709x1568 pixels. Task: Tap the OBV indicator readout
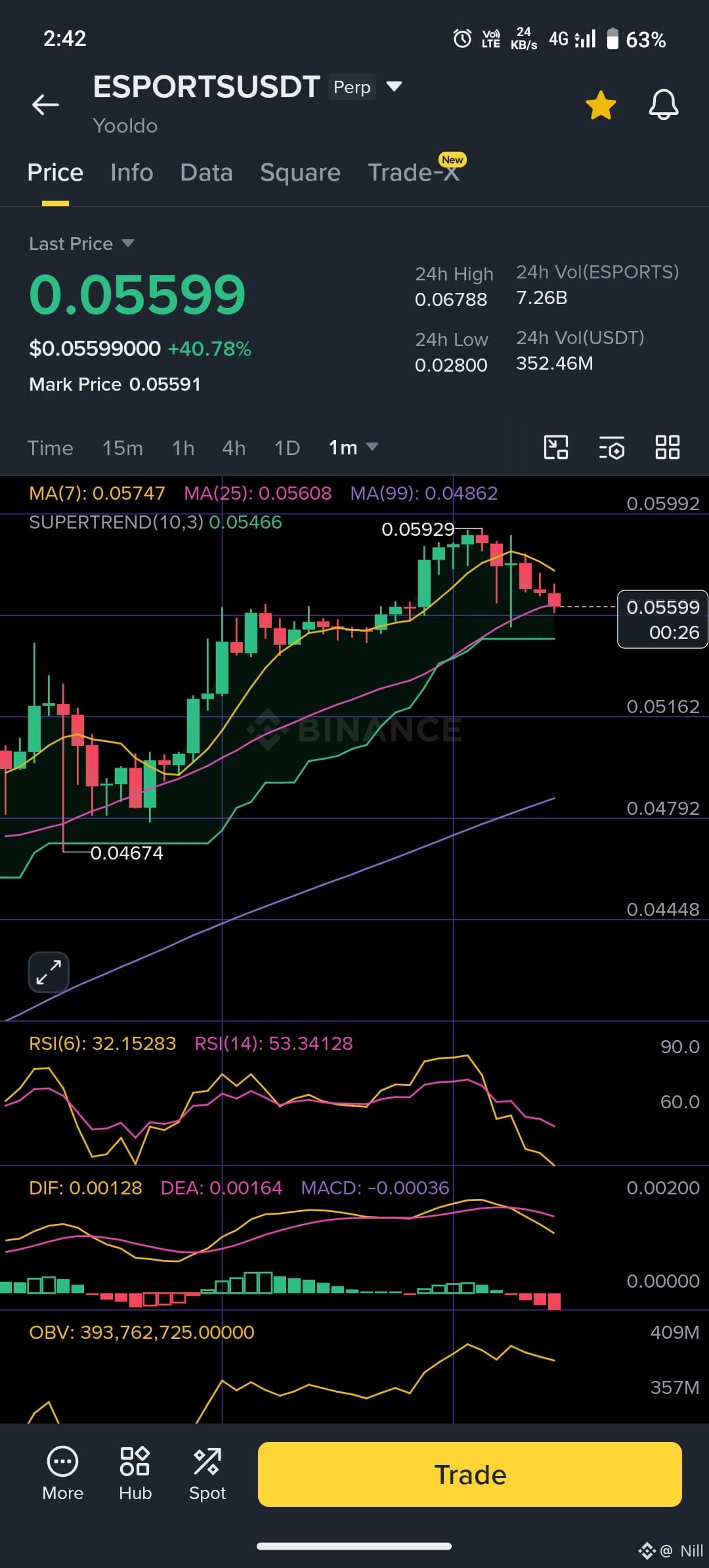[142, 1332]
